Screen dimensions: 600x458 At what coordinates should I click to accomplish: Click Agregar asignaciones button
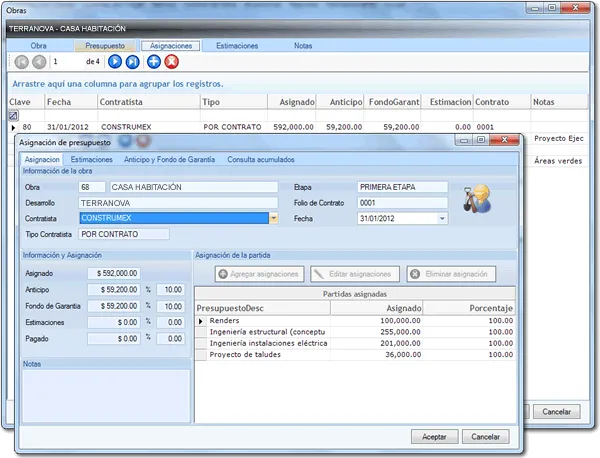pyautogui.click(x=259, y=274)
